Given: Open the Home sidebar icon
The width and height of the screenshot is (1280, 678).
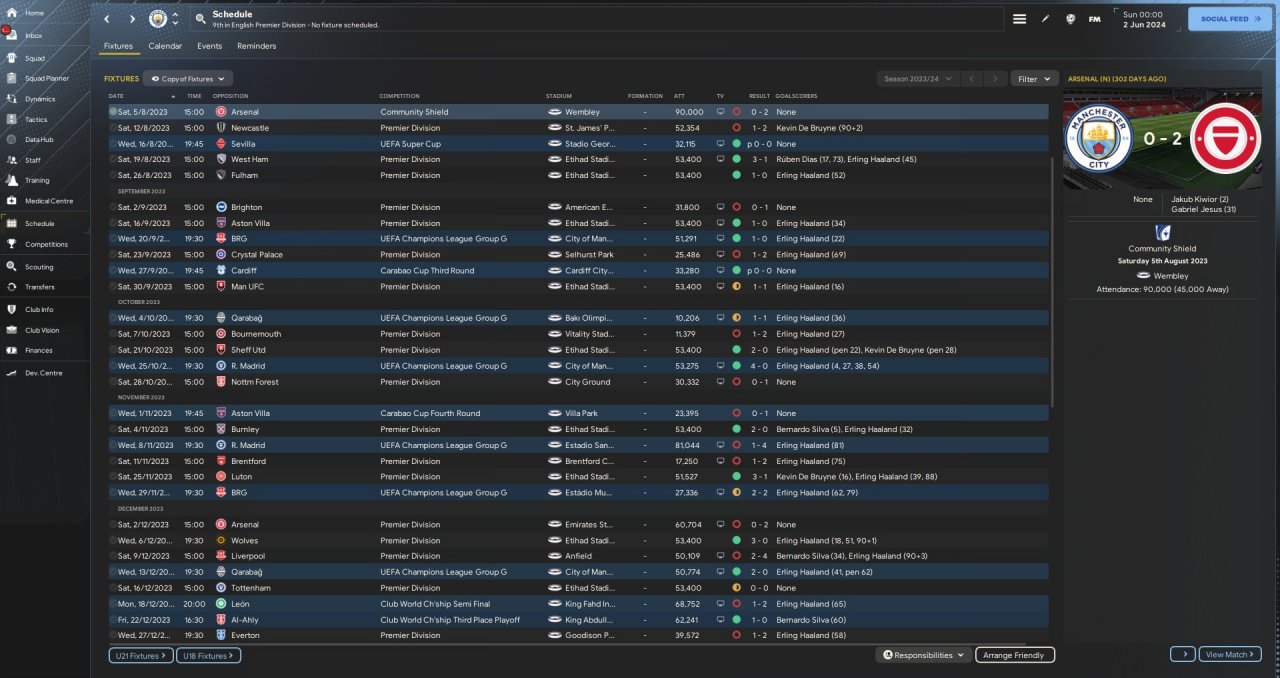Looking at the screenshot, I should click(x=12, y=13).
